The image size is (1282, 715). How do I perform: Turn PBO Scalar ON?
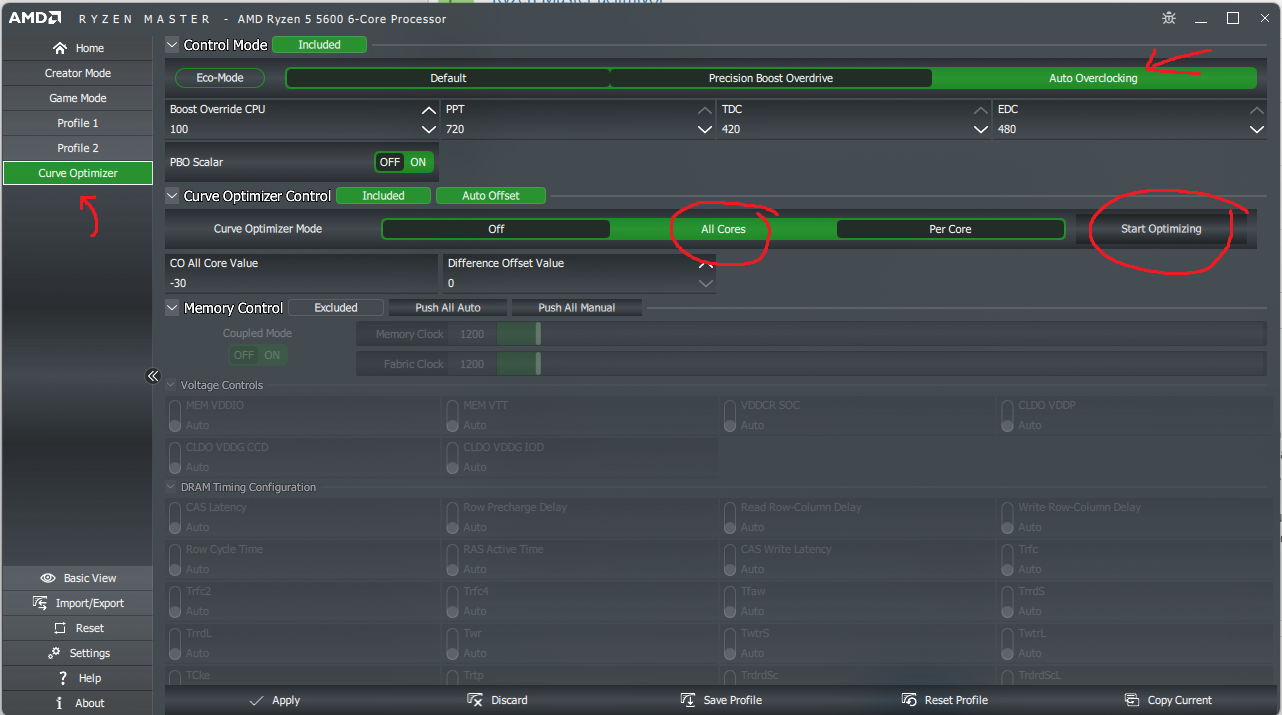(x=418, y=162)
